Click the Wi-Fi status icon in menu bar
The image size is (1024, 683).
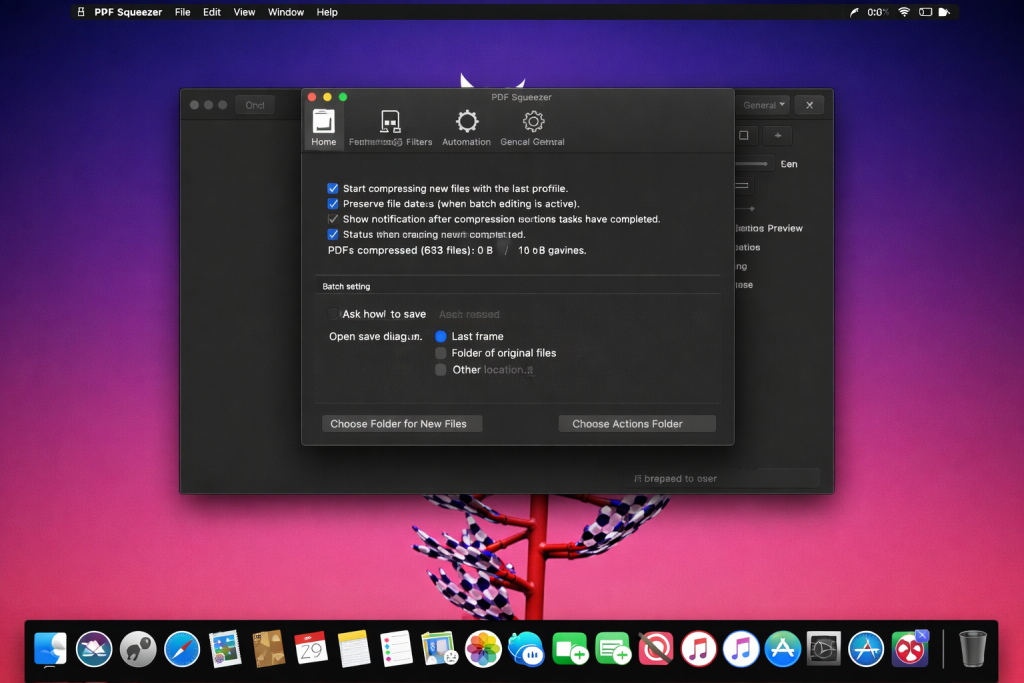pyautogui.click(x=904, y=12)
